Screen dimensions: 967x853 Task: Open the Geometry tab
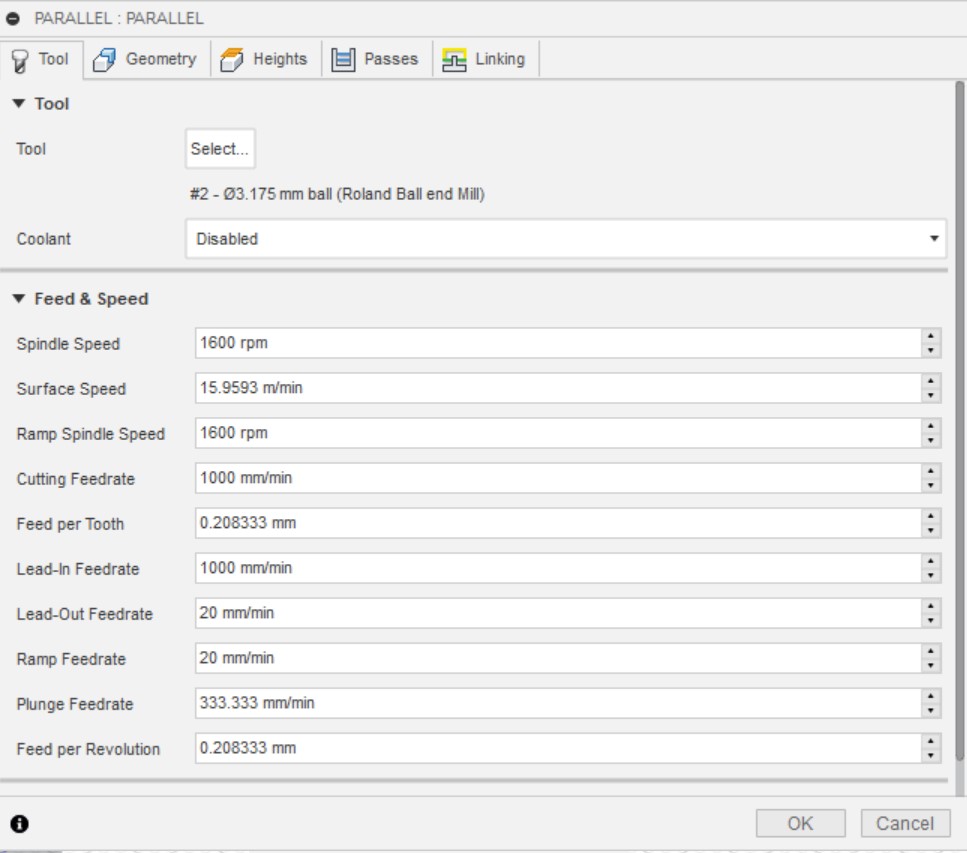[x=146, y=59]
